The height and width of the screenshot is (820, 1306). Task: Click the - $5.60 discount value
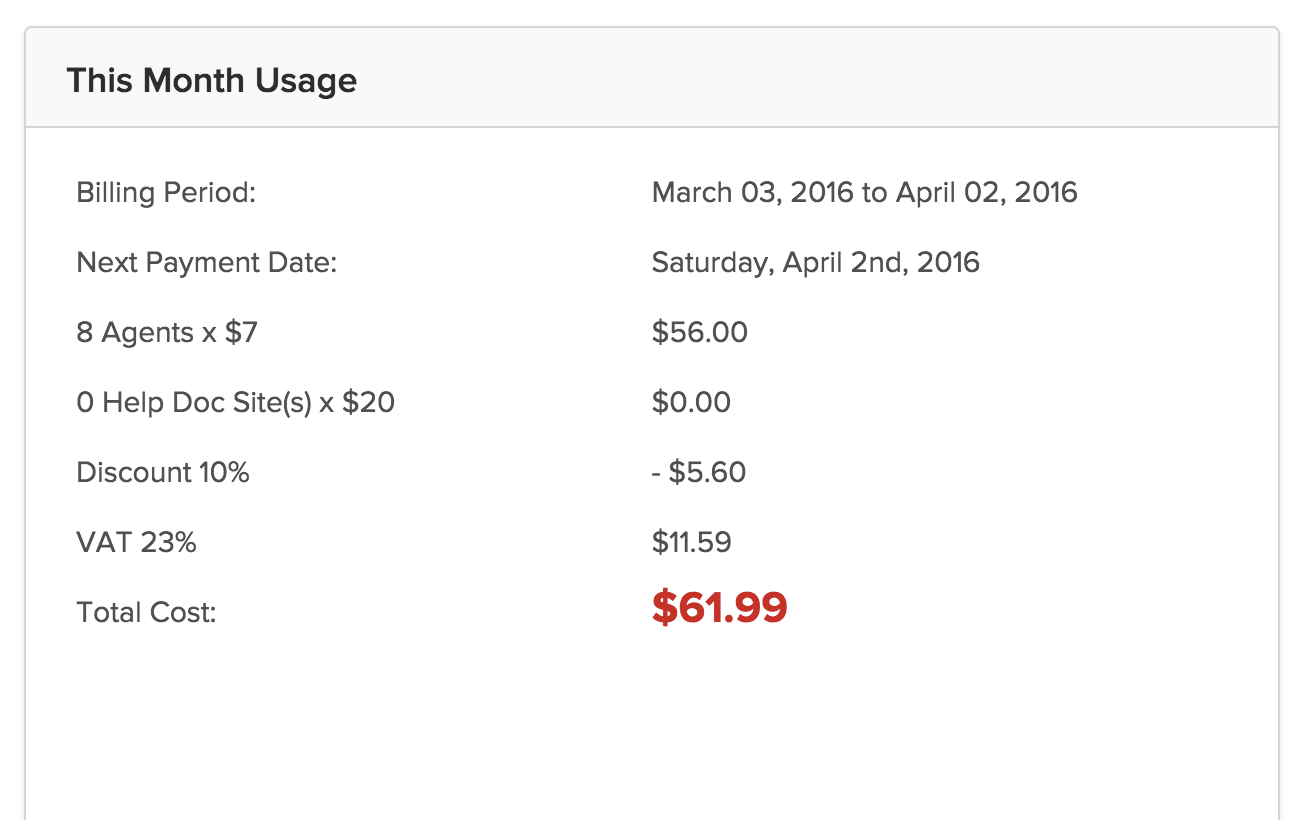click(699, 472)
